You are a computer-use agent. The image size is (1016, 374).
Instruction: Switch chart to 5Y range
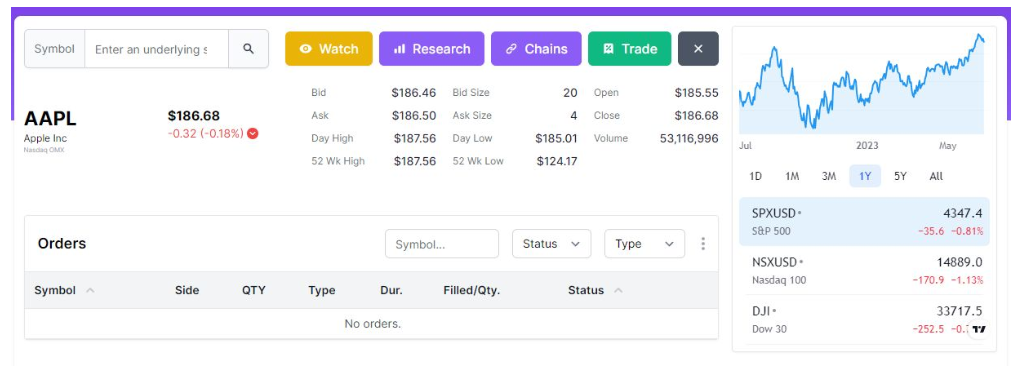(x=900, y=176)
